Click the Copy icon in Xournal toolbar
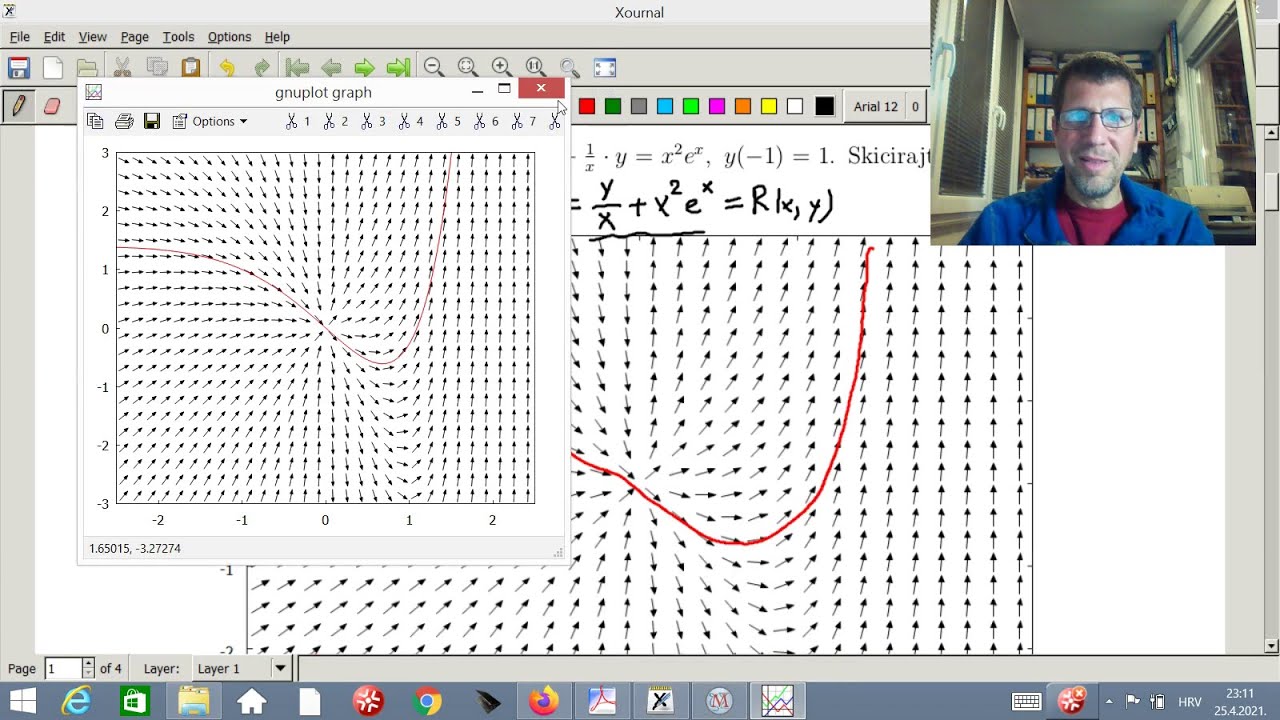 (x=156, y=68)
